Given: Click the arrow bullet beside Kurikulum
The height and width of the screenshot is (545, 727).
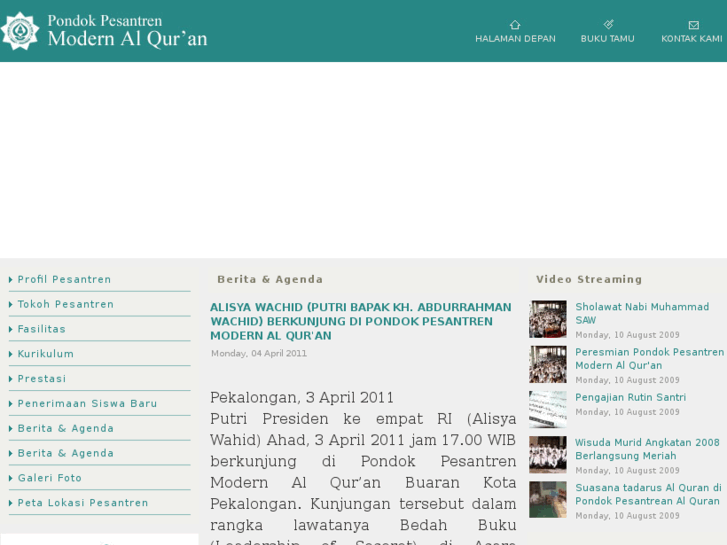Looking at the screenshot, I should tap(11, 354).
